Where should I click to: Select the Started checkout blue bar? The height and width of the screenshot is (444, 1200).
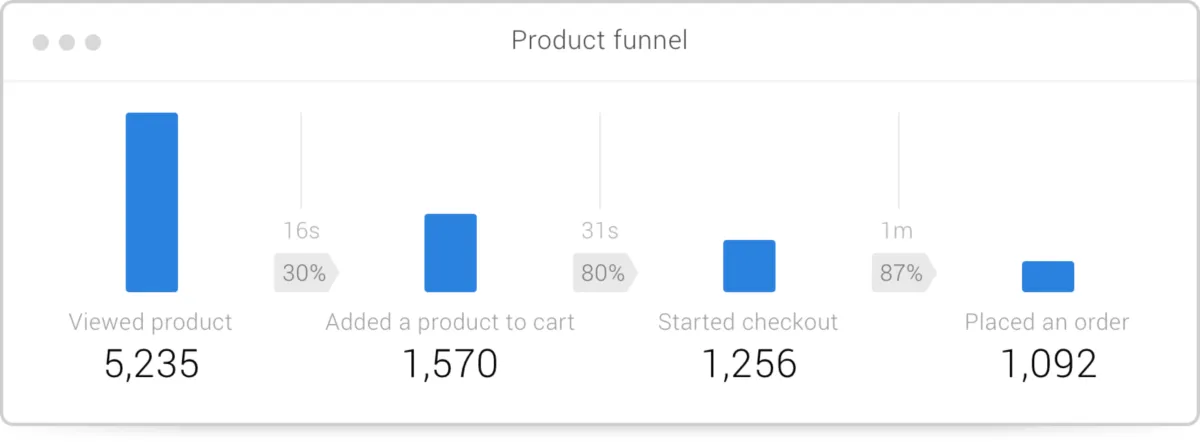click(x=749, y=266)
